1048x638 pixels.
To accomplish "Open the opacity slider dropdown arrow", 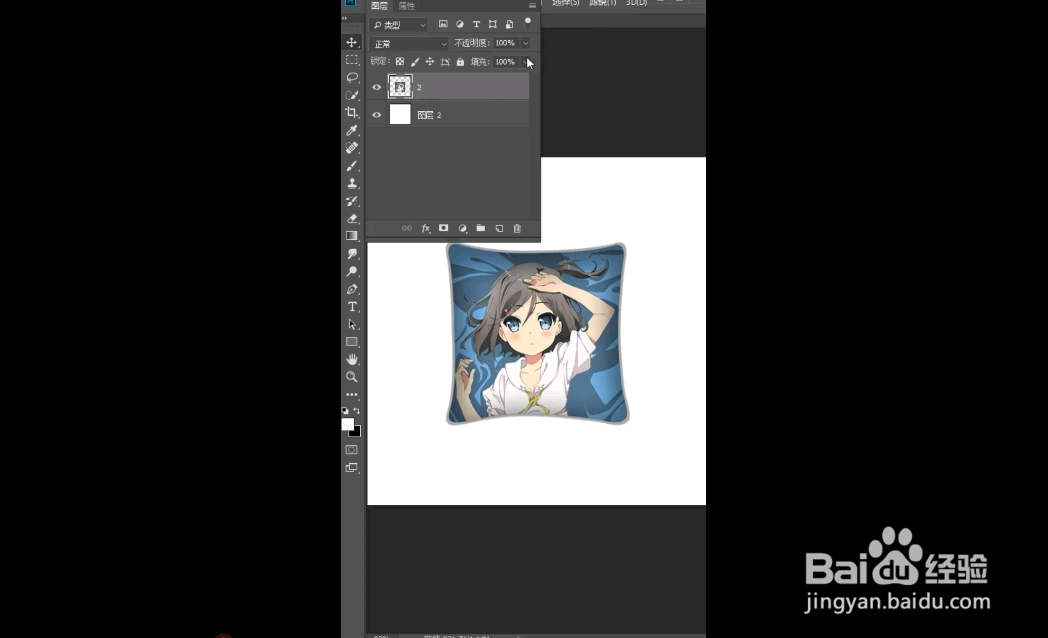I will click(526, 43).
